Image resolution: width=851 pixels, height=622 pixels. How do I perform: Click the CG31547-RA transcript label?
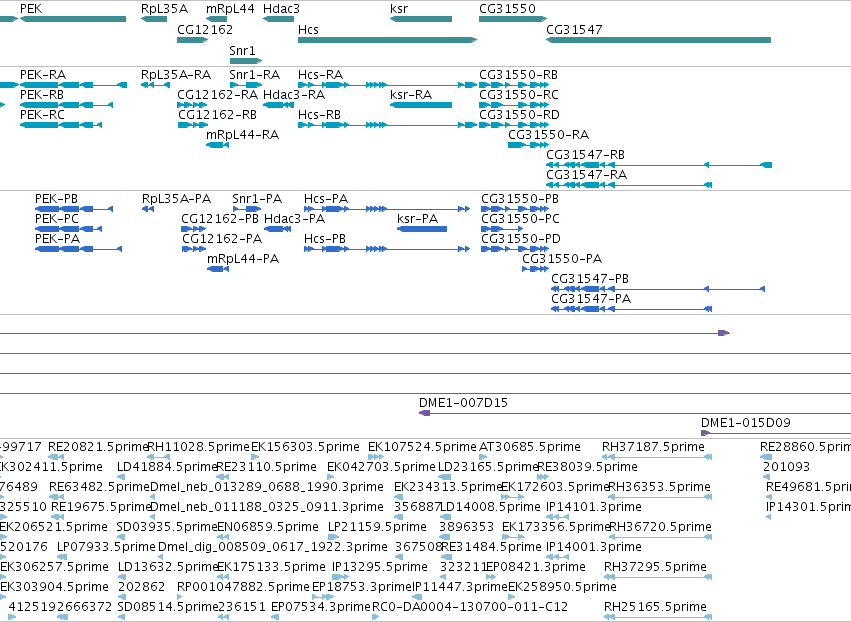coord(587,175)
